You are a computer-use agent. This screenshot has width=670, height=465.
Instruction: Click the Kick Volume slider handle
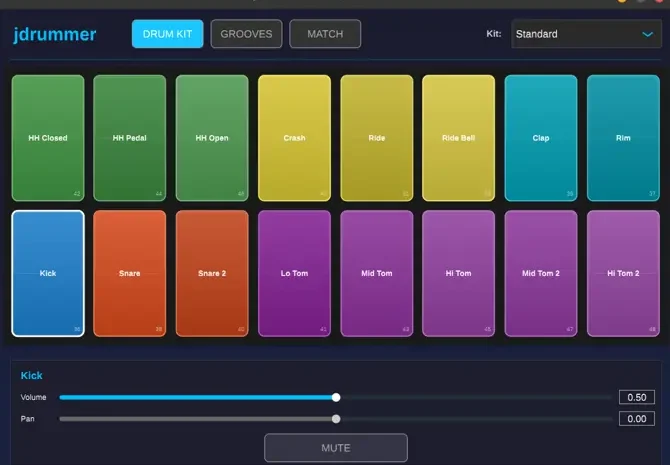(336, 397)
